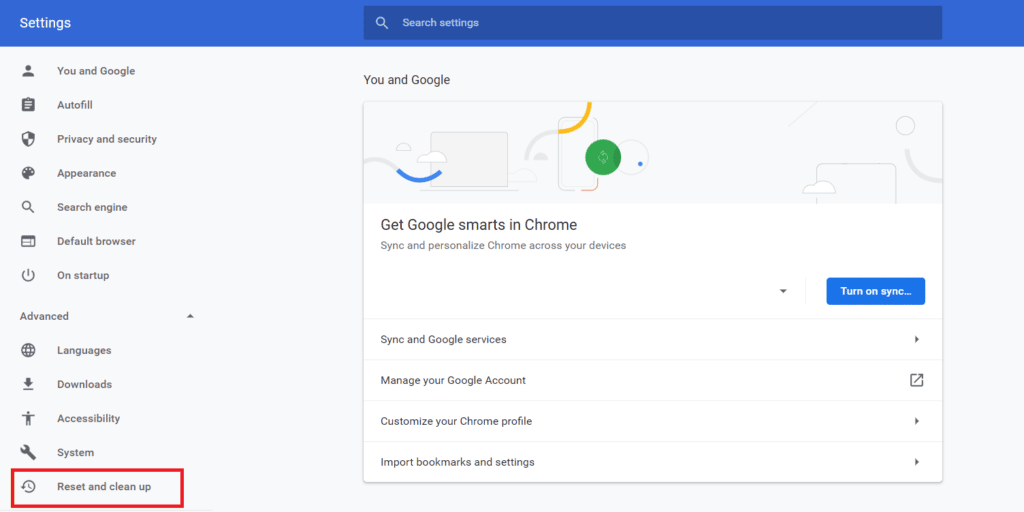Click the palette icon beside Appearance
1024x512 pixels.
[x=28, y=173]
